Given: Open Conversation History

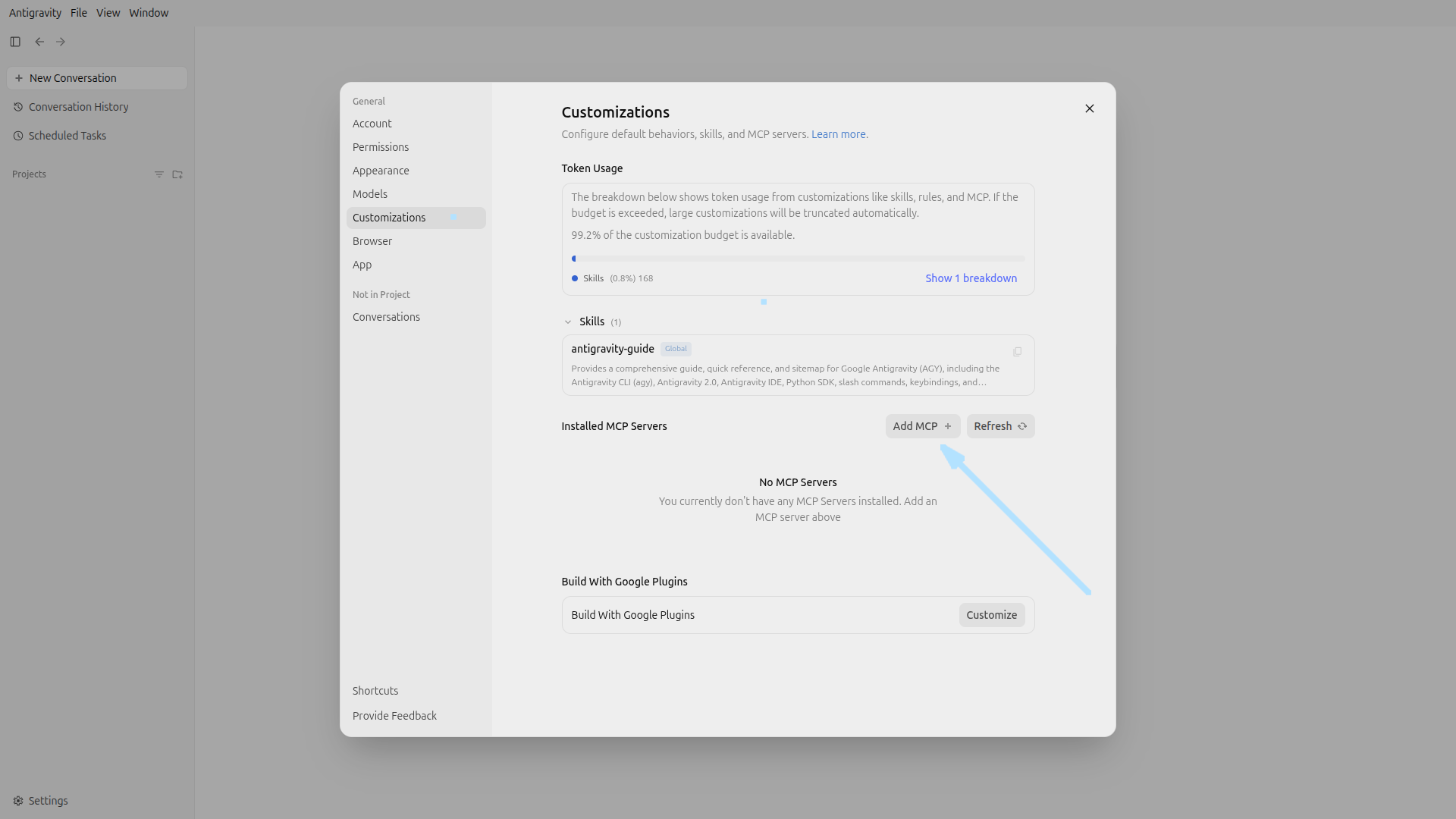Looking at the screenshot, I should click(x=97, y=107).
